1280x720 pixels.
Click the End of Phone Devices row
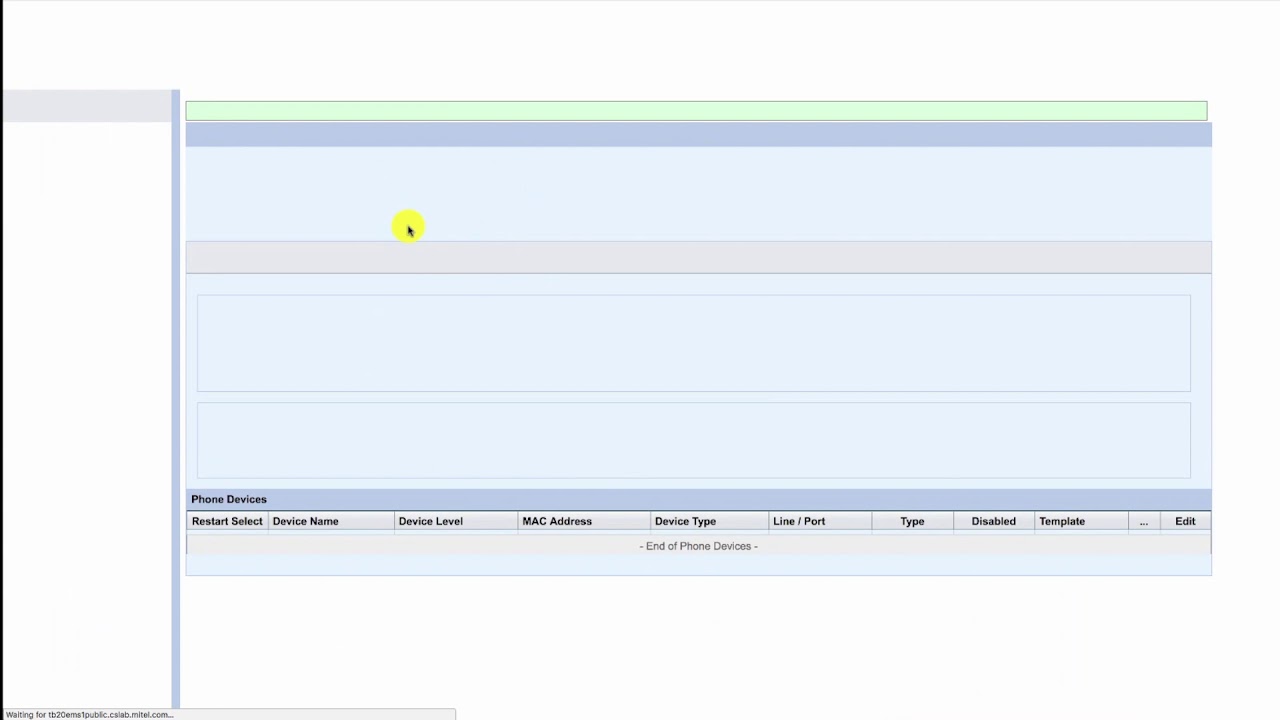[698, 546]
